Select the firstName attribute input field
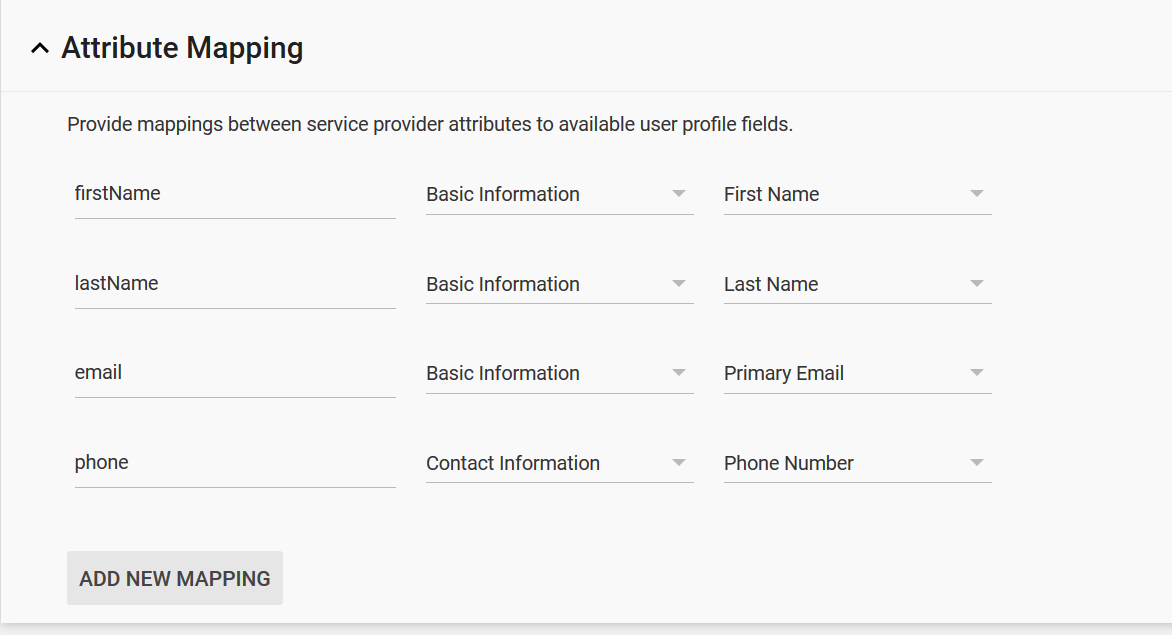 (234, 194)
